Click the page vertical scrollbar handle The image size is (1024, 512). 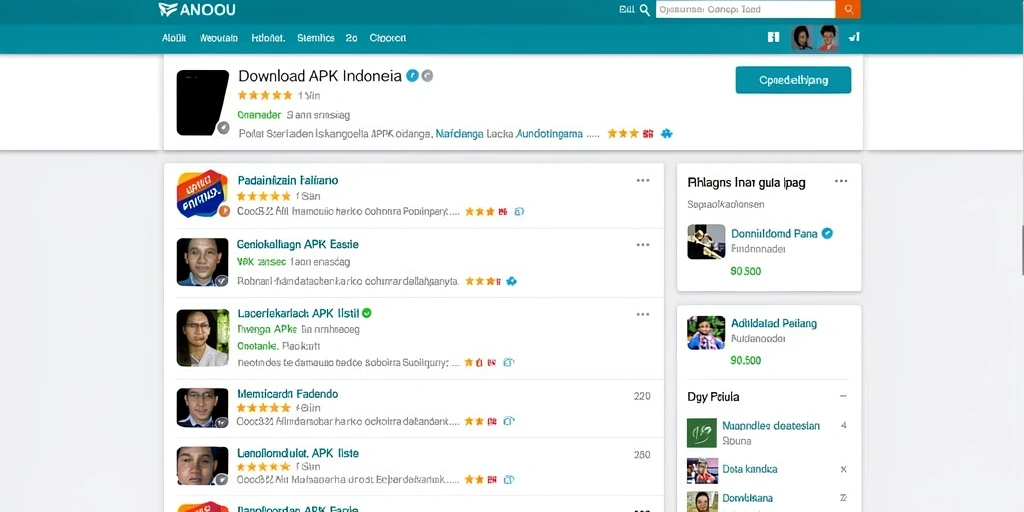coord(1022,249)
